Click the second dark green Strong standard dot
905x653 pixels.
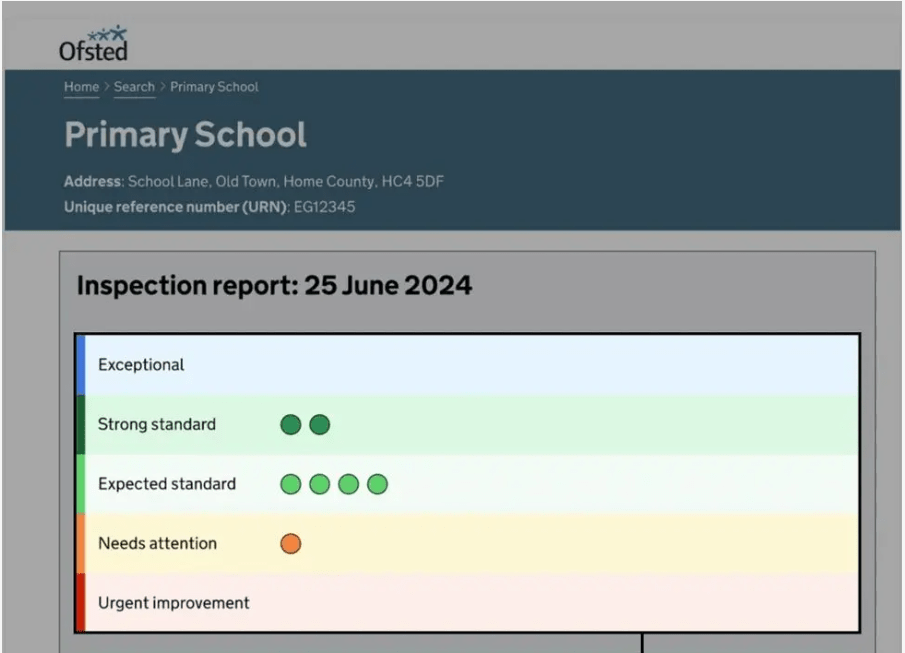319,425
